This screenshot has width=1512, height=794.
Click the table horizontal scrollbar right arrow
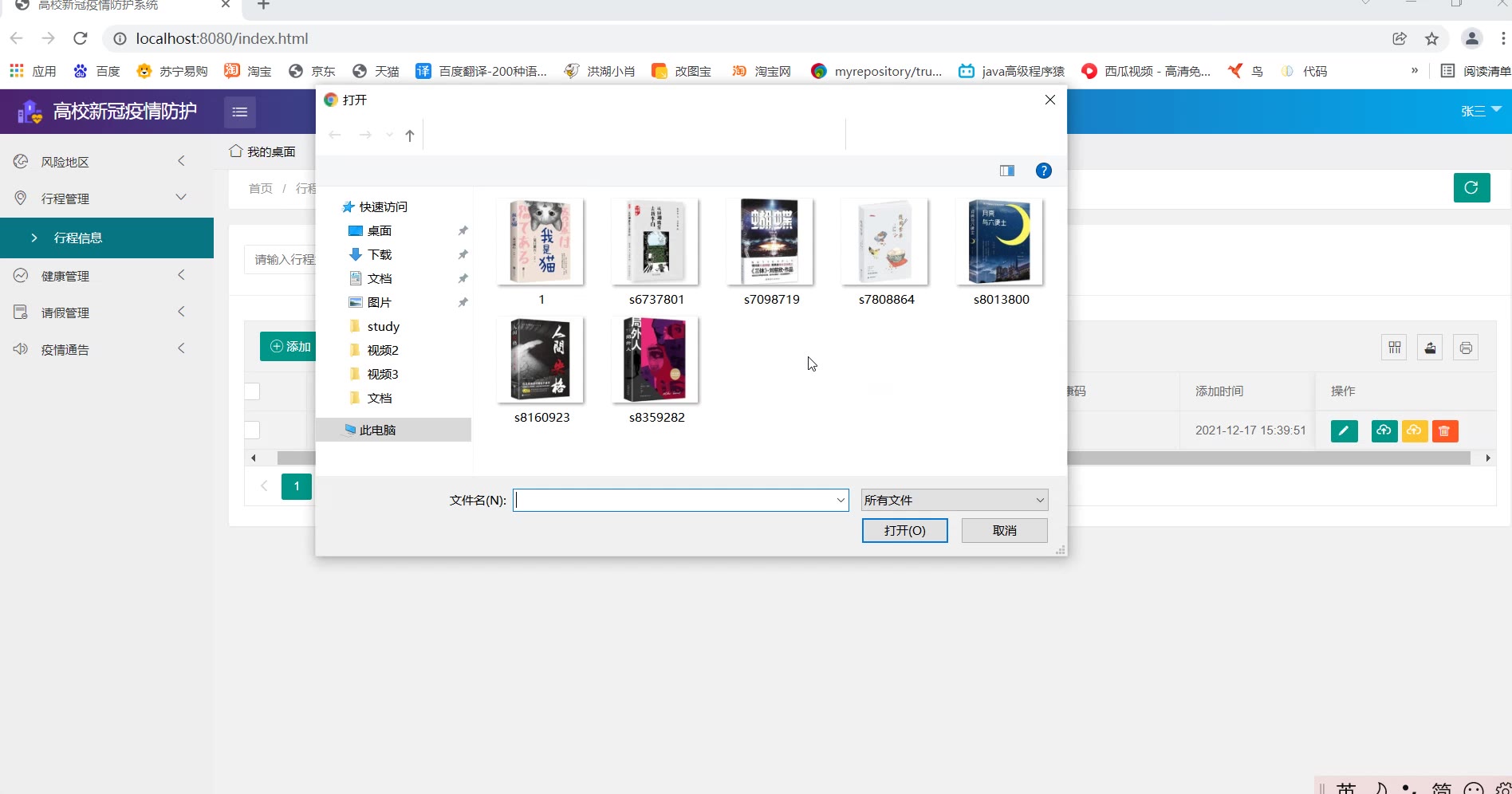pyautogui.click(x=1487, y=458)
